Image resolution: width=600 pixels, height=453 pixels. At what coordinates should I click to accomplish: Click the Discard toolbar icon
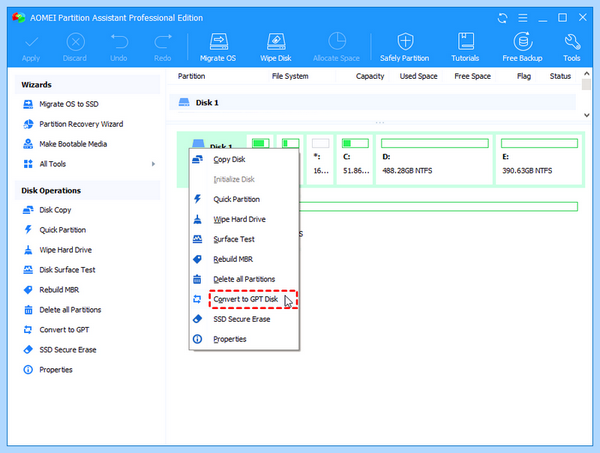(x=75, y=42)
